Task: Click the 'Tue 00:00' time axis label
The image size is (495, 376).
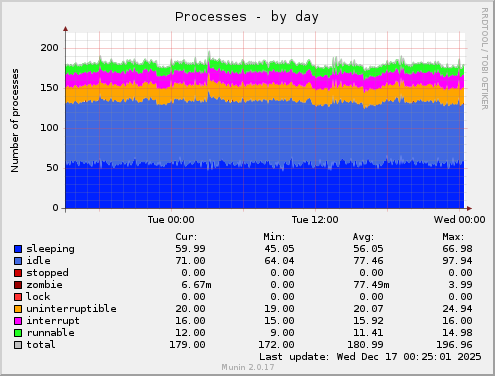Action: (x=171, y=220)
